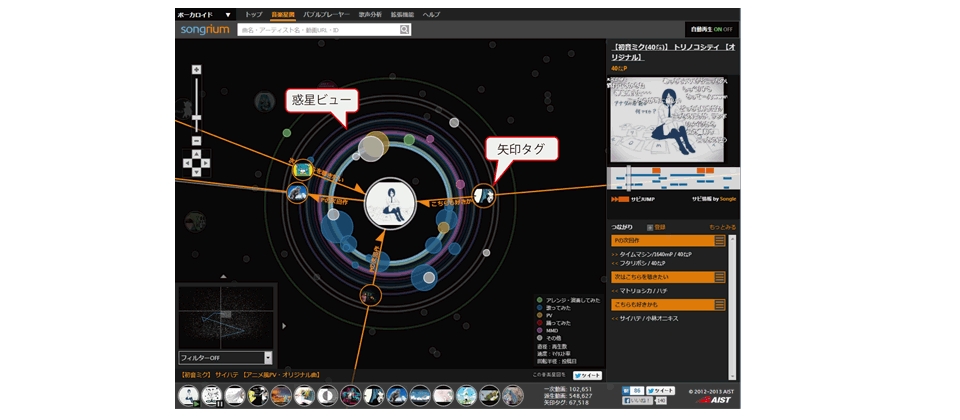
Task: Click the songrium logo
Action: (x=205, y=30)
